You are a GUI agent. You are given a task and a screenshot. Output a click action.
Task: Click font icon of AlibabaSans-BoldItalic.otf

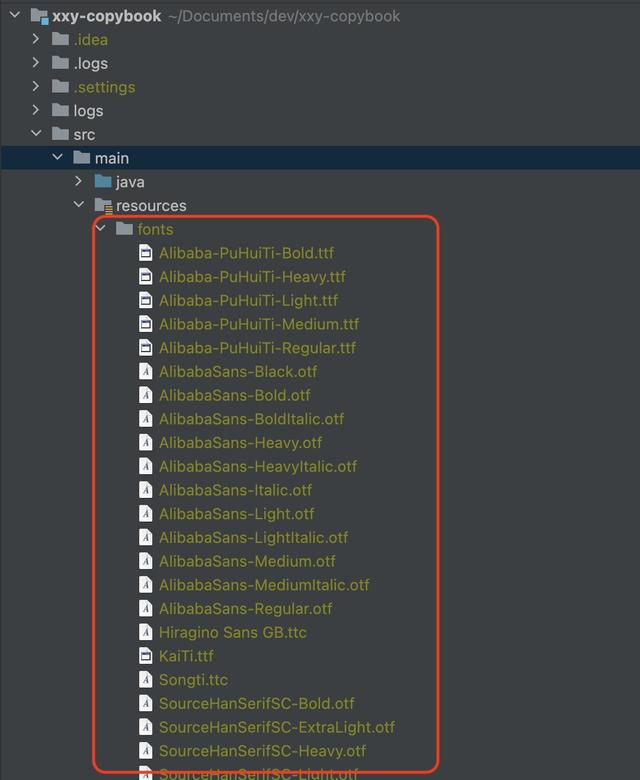(146, 419)
